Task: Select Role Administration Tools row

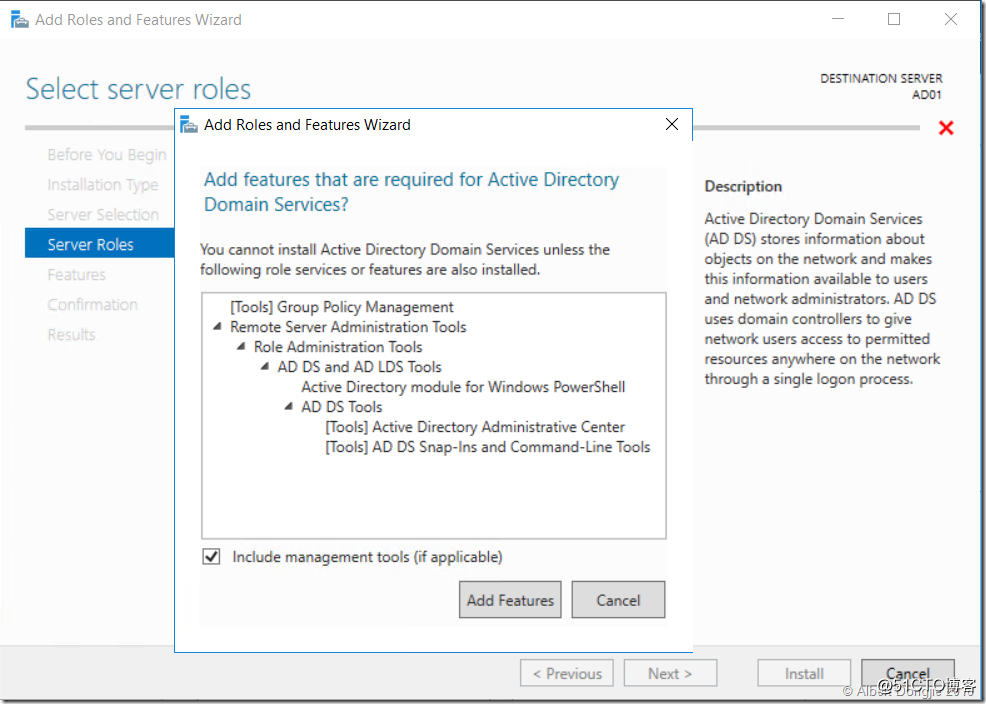Action: click(x=338, y=347)
